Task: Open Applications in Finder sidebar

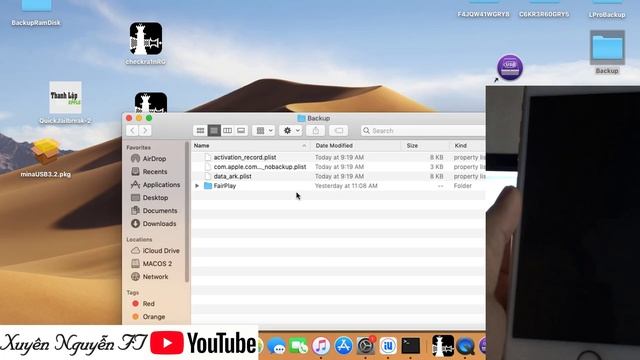Action: click(161, 185)
